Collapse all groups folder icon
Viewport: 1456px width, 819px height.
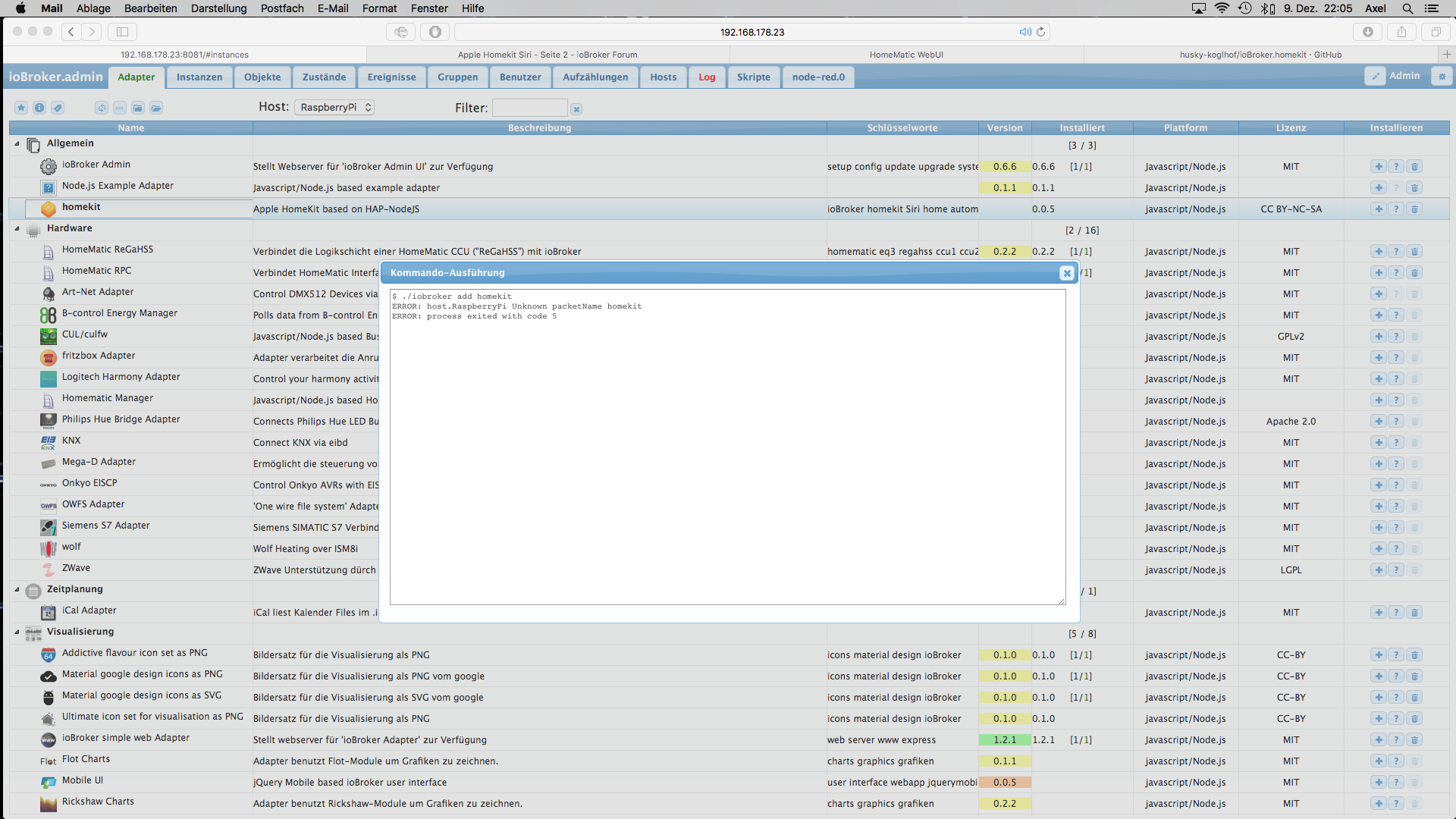[138, 108]
